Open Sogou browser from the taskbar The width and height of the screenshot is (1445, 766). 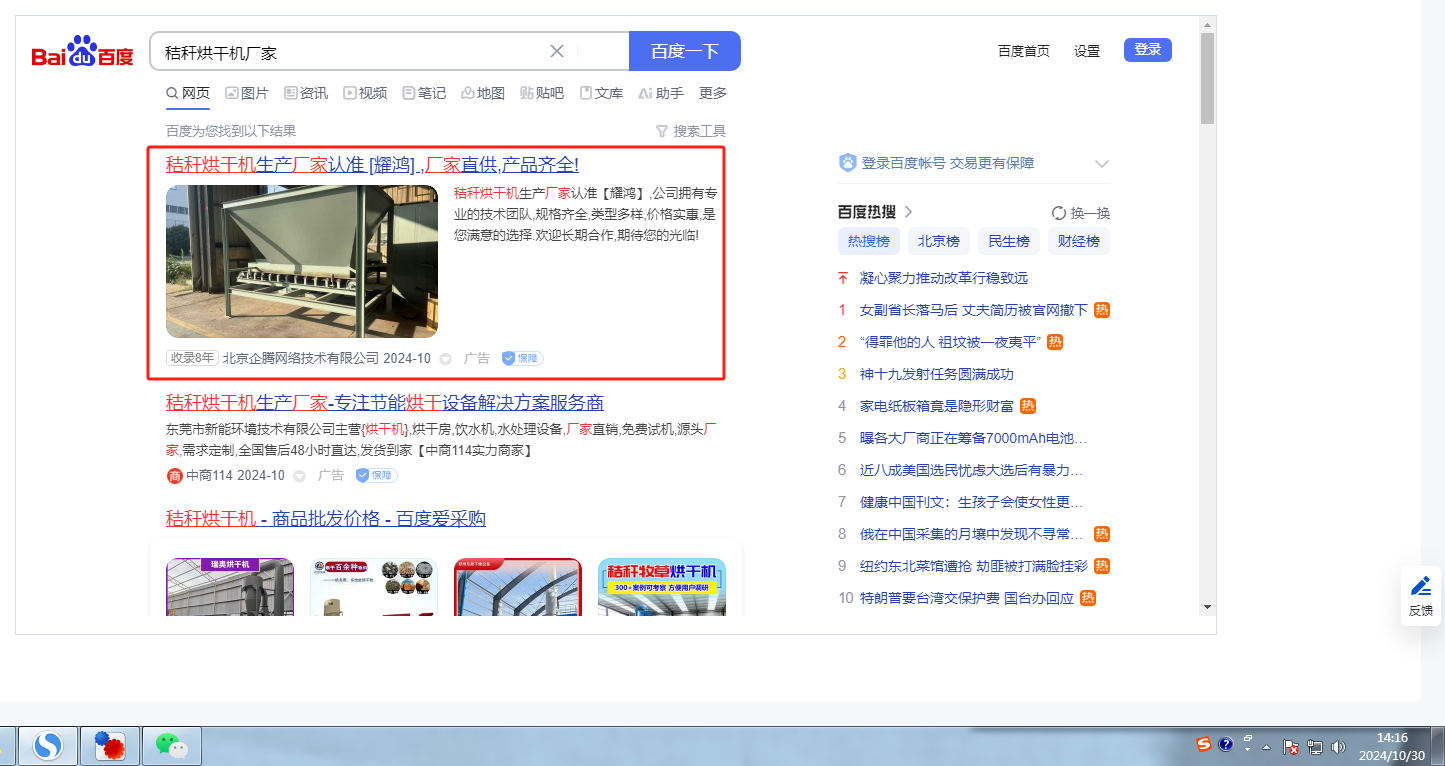point(49,746)
